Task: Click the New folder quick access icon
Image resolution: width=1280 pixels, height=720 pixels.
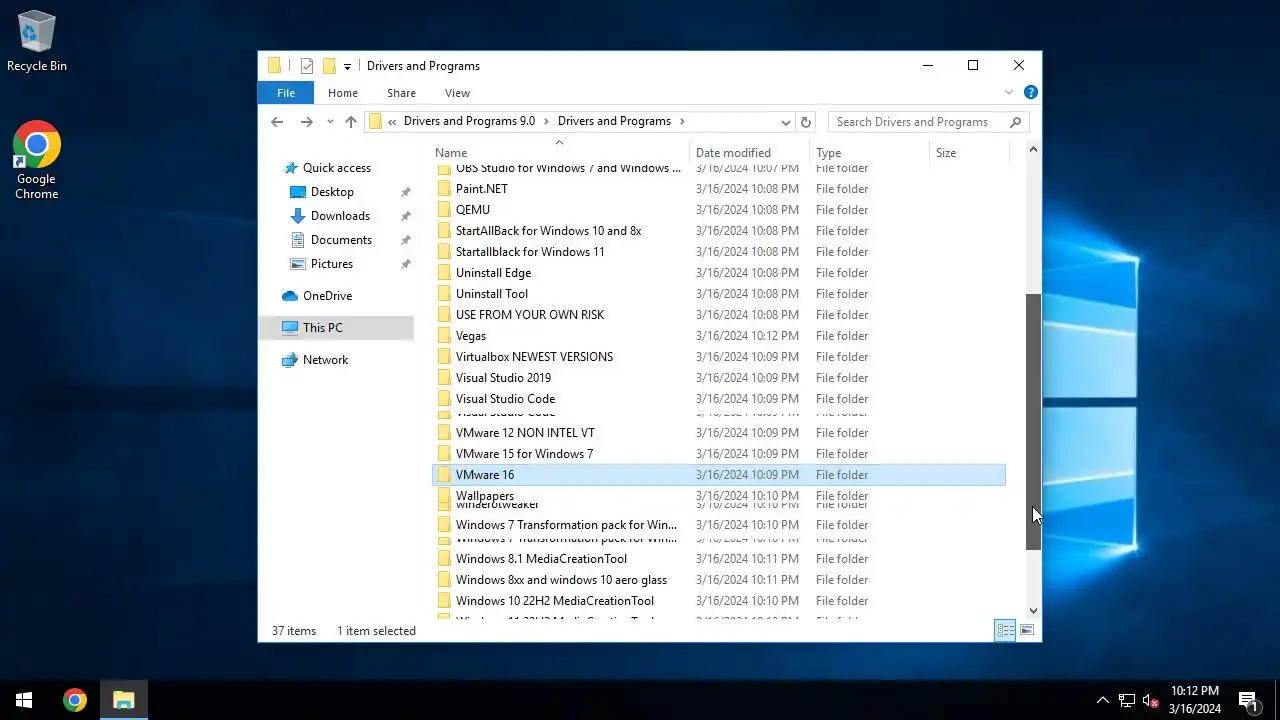Action: tap(328, 66)
